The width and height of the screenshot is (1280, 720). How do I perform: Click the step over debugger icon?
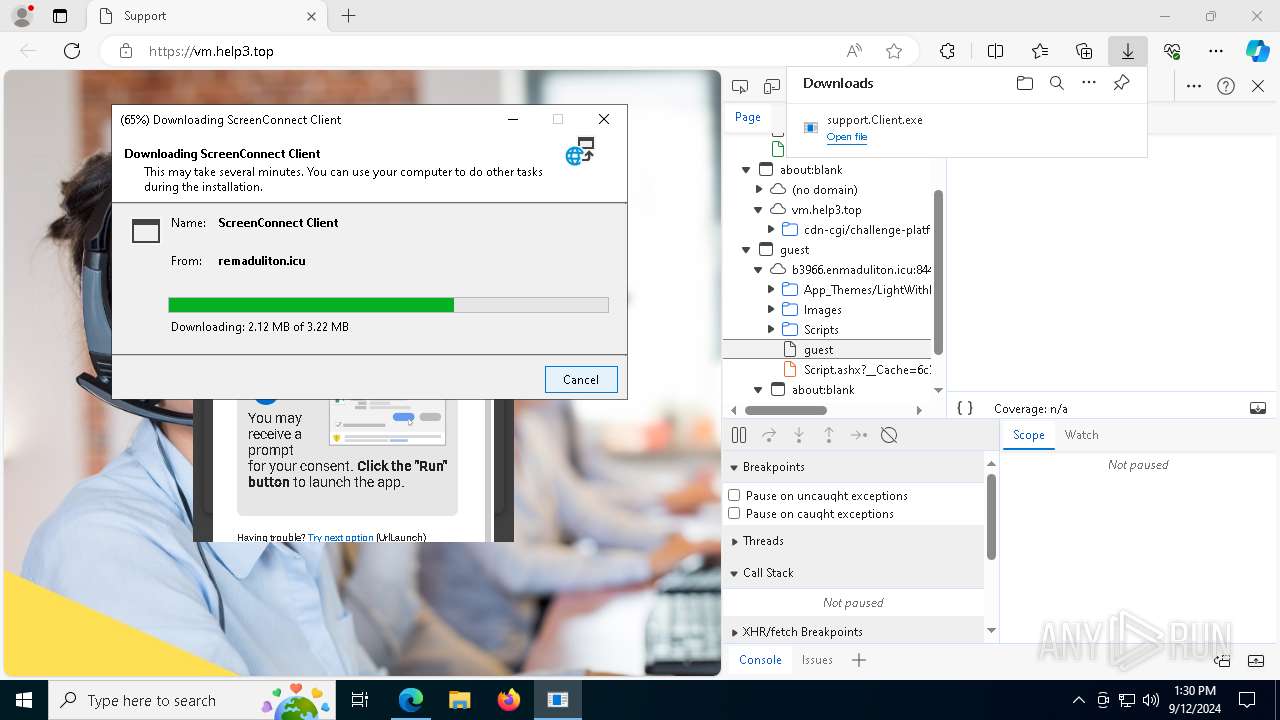pyautogui.click(x=769, y=435)
